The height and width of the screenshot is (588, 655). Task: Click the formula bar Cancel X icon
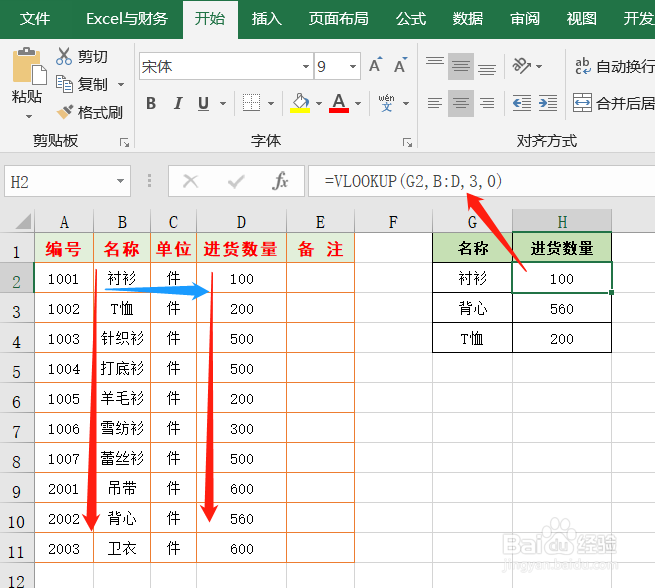pyautogui.click(x=191, y=181)
